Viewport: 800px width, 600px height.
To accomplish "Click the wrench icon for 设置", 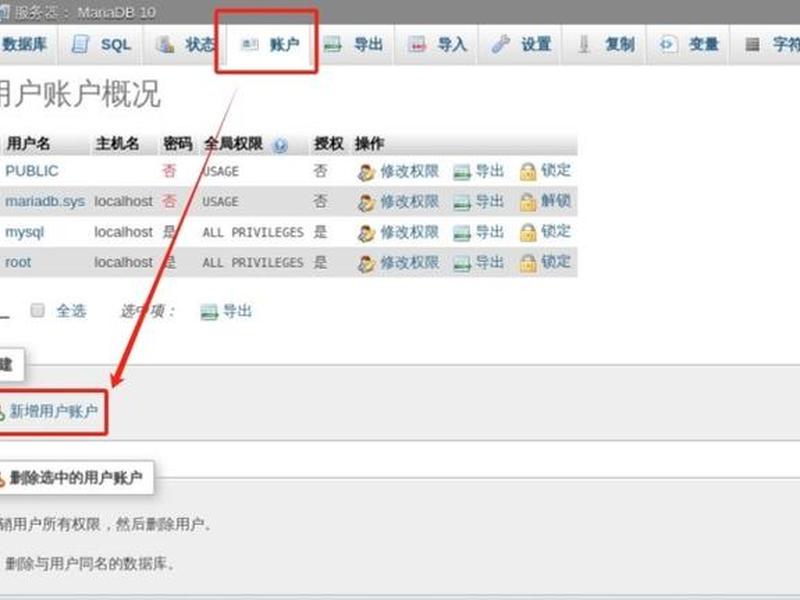I will point(501,45).
